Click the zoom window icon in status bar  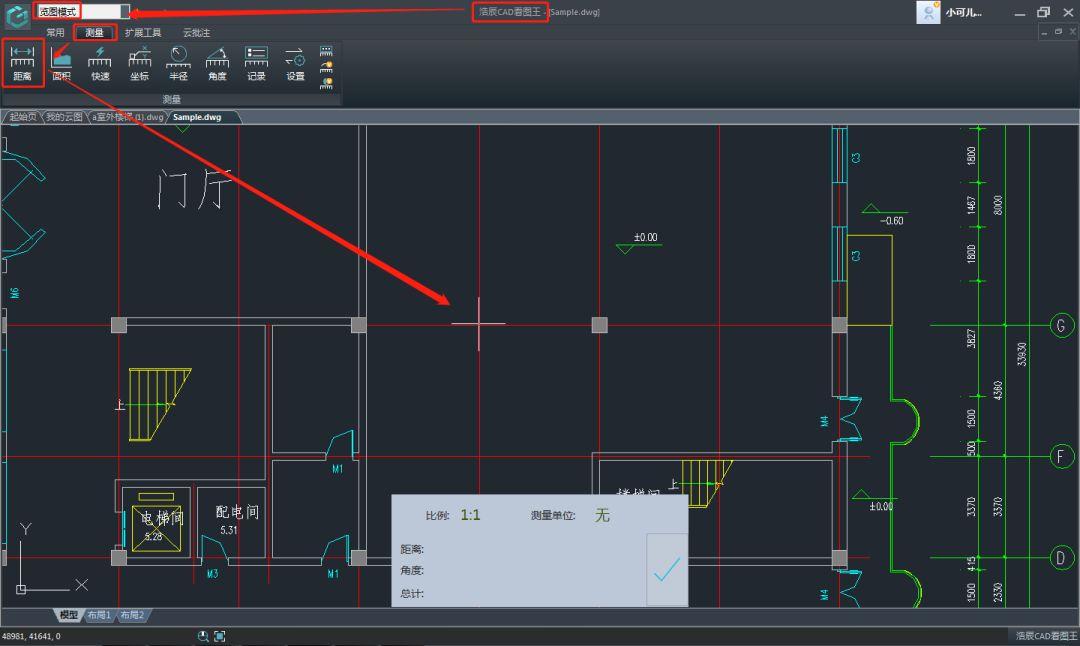(x=203, y=636)
